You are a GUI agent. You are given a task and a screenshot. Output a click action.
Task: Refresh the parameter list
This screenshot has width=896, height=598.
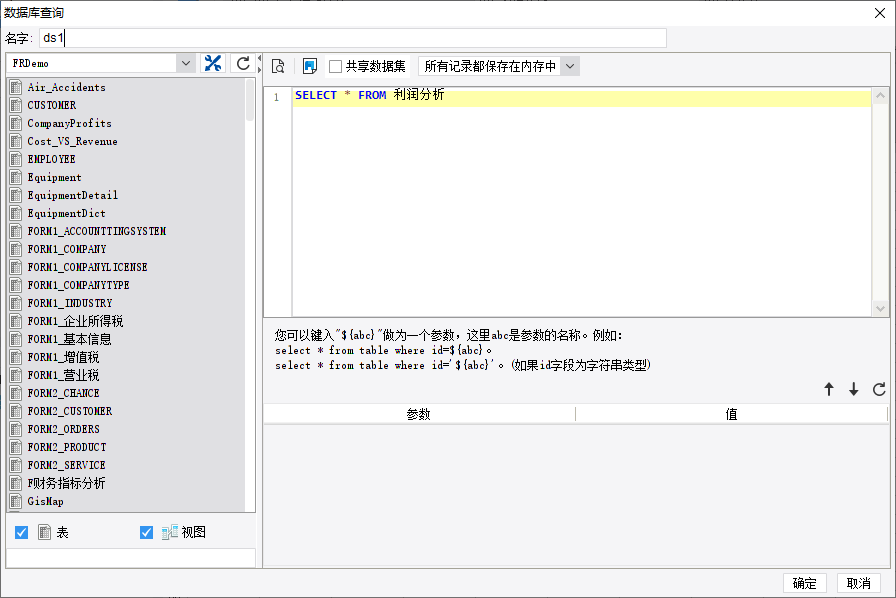click(x=879, y=389)
